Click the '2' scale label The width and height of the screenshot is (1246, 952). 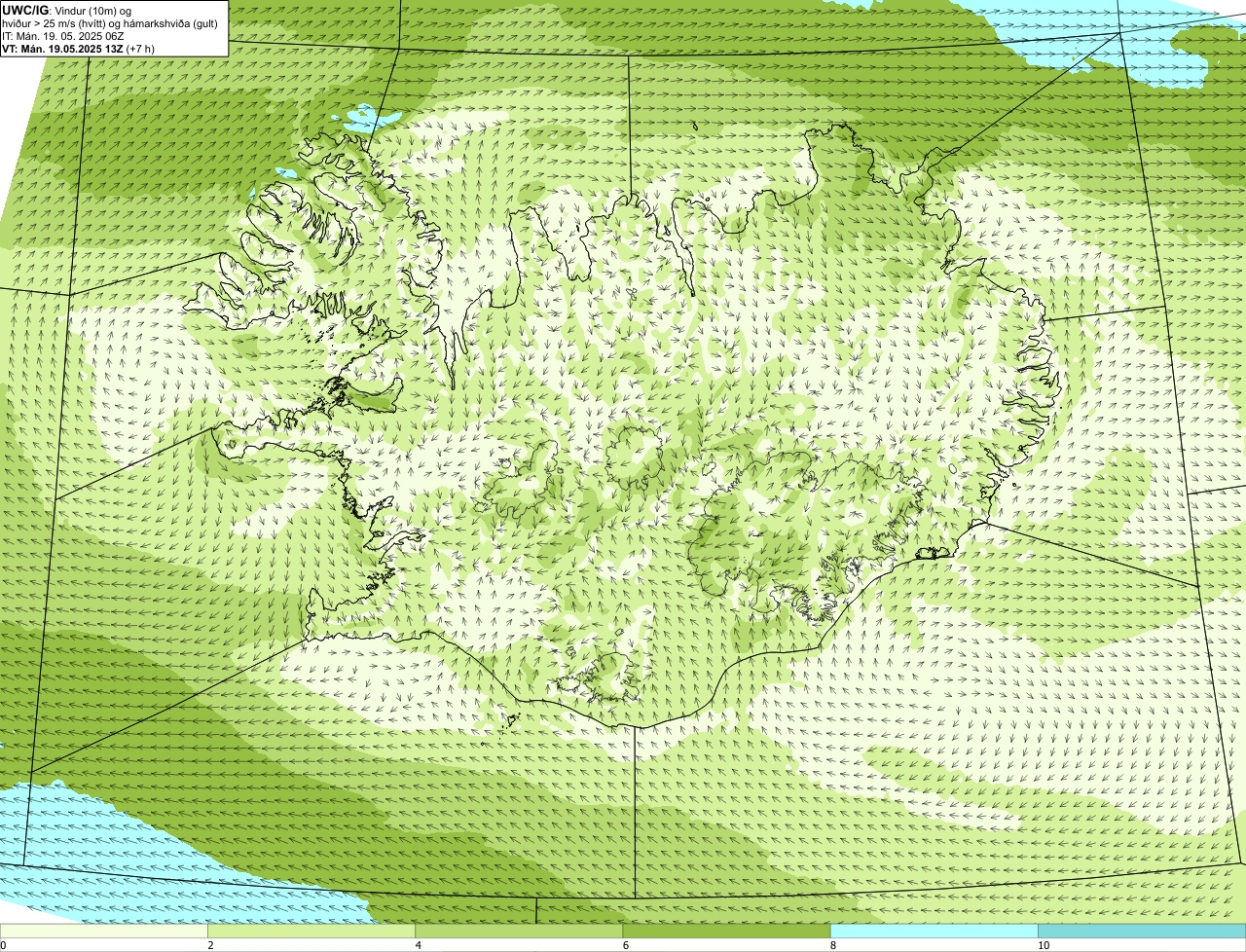210,945
